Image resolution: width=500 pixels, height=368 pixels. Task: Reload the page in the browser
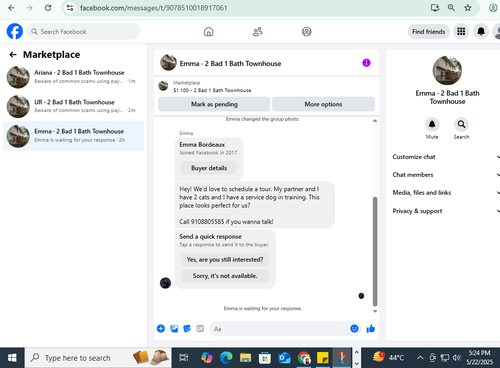click(x=48, y=8)
